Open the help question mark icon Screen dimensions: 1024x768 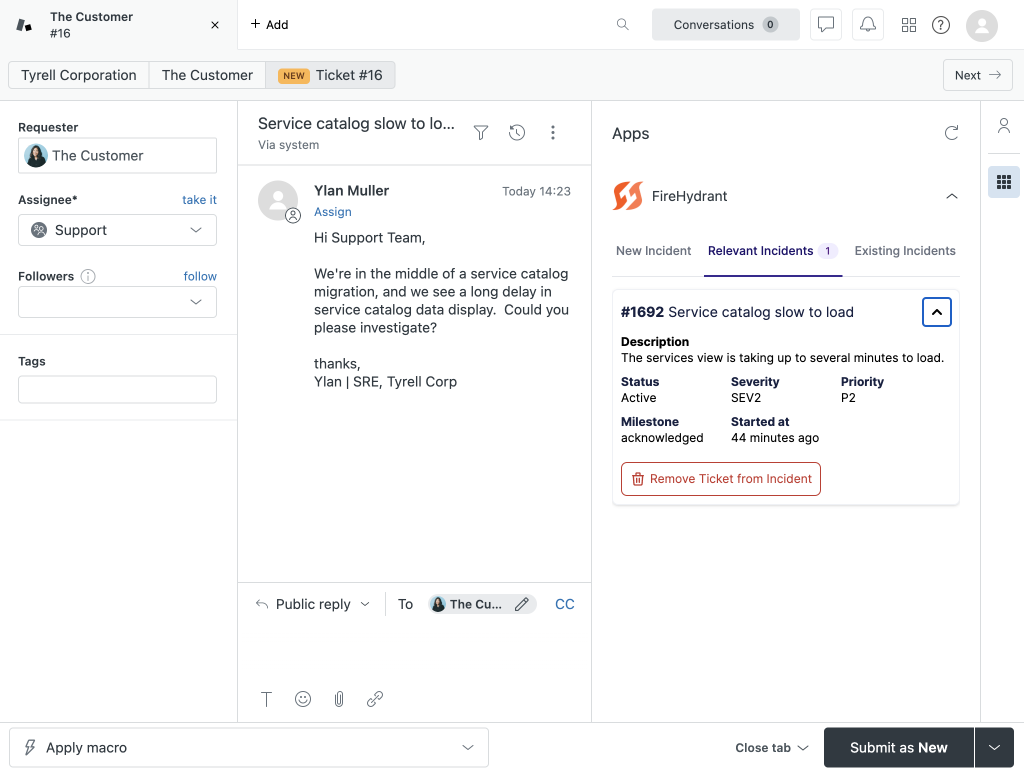coord(940,24)
